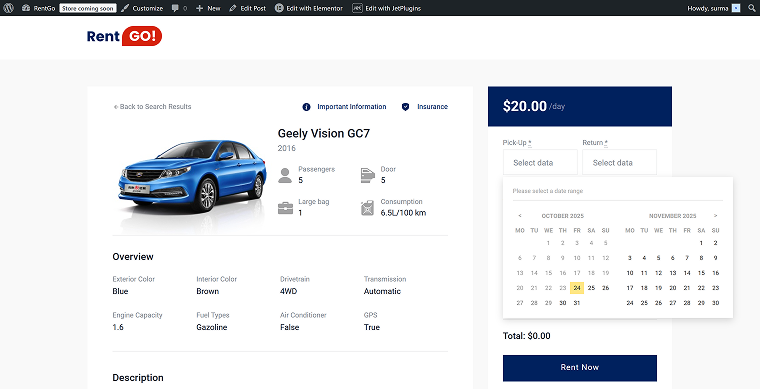The height and width of the screenshot is (389, 760).
Task: Click the Description heading
Action: click(x=138, y=378)
